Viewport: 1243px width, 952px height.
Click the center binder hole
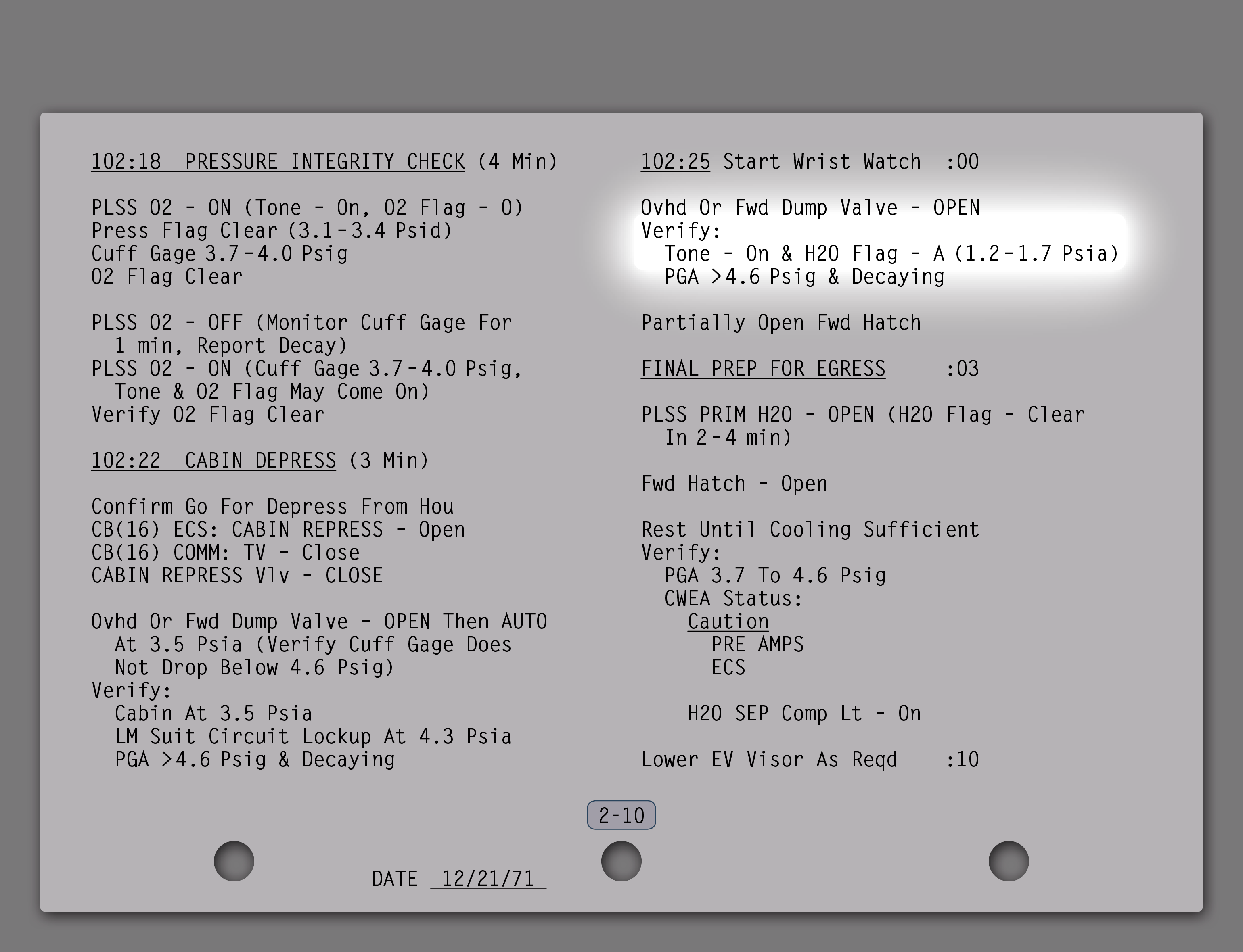tap(621, 861)
